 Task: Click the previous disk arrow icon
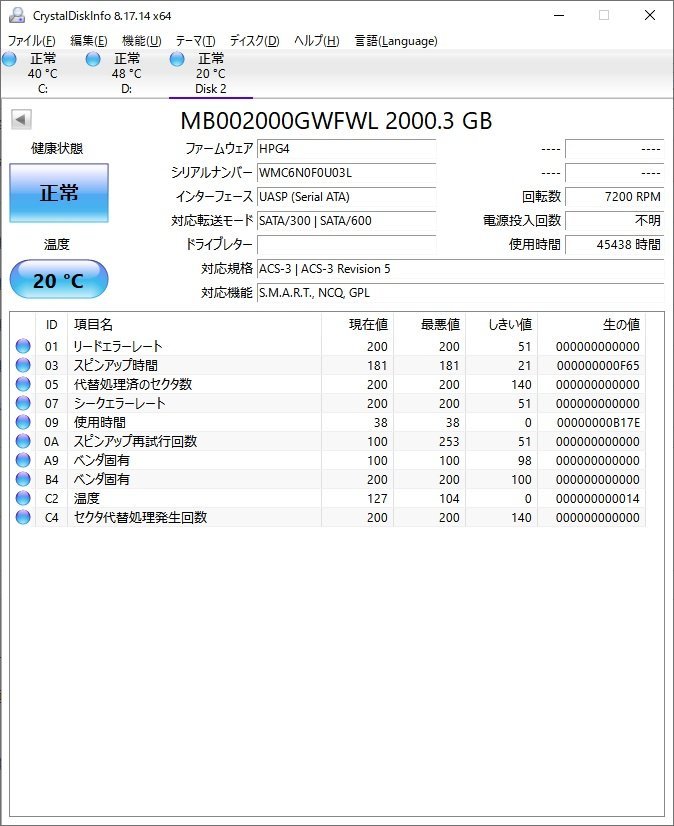coord(22,120)
